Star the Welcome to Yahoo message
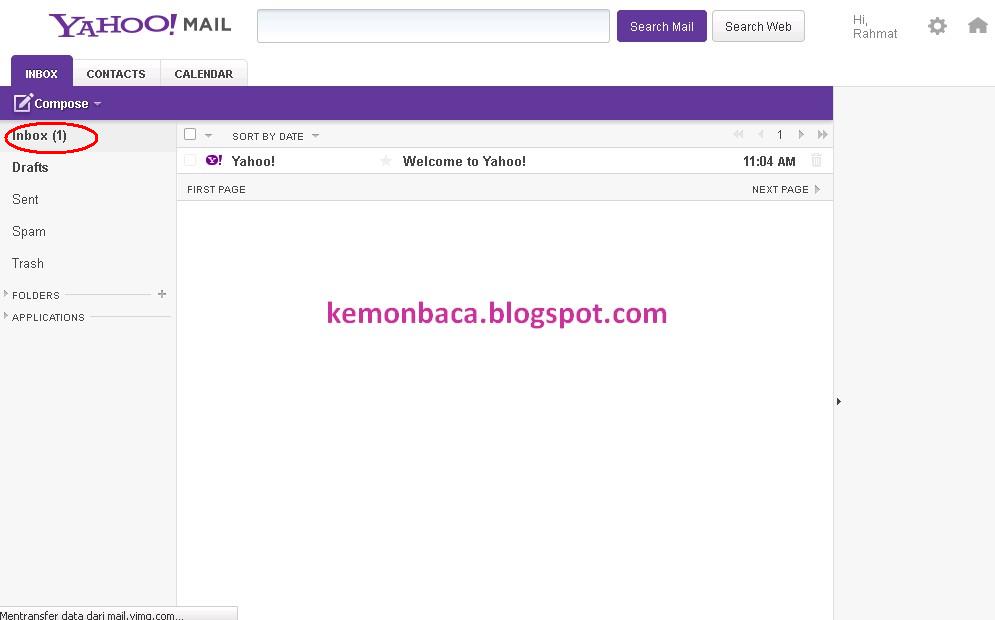This screenshot has width=995, height=620. pyautogui.click(x=386, y=161)
